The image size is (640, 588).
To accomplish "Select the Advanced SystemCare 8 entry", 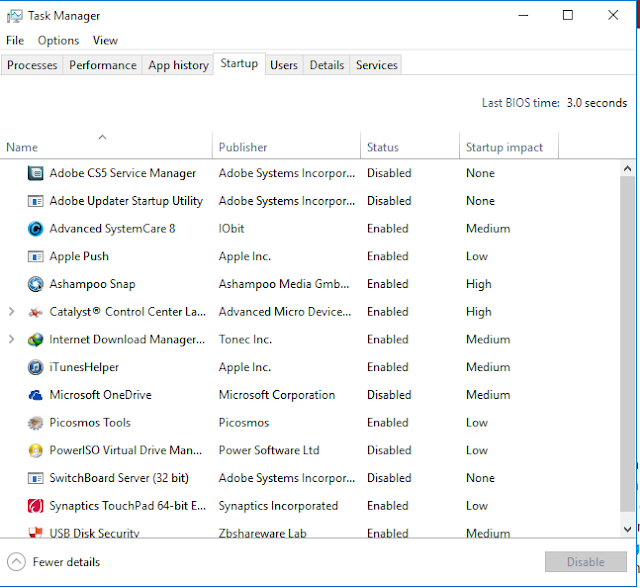I will click(112, 229).
